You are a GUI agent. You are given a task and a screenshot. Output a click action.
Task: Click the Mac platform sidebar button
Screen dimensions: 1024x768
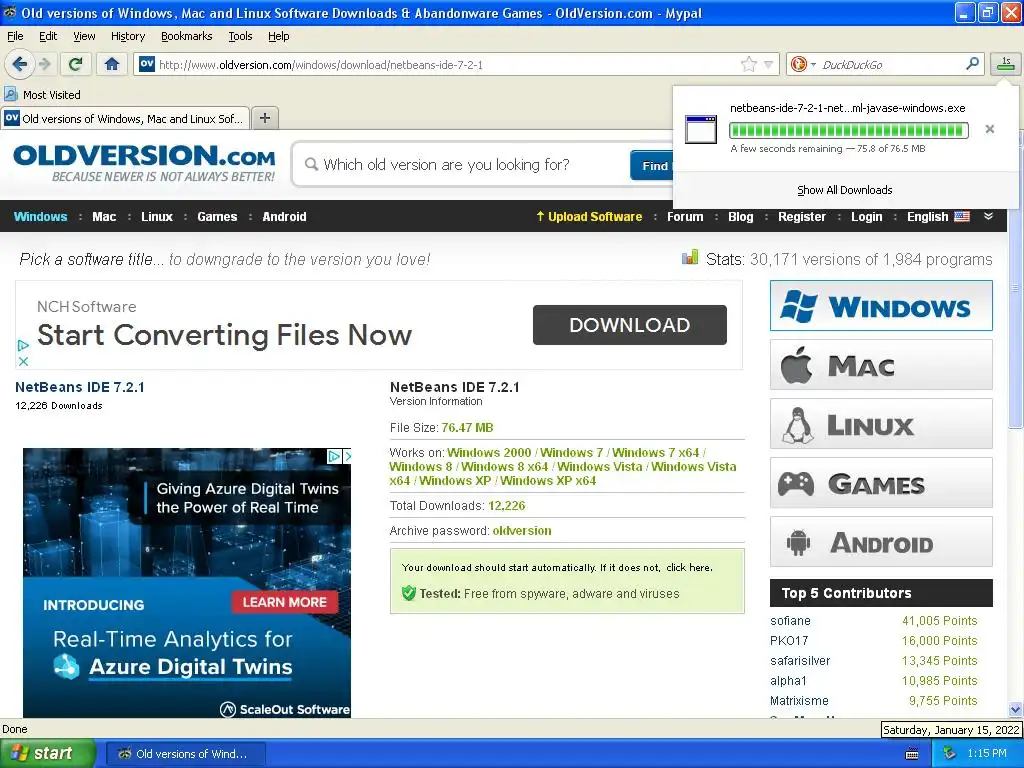[881, 365]
